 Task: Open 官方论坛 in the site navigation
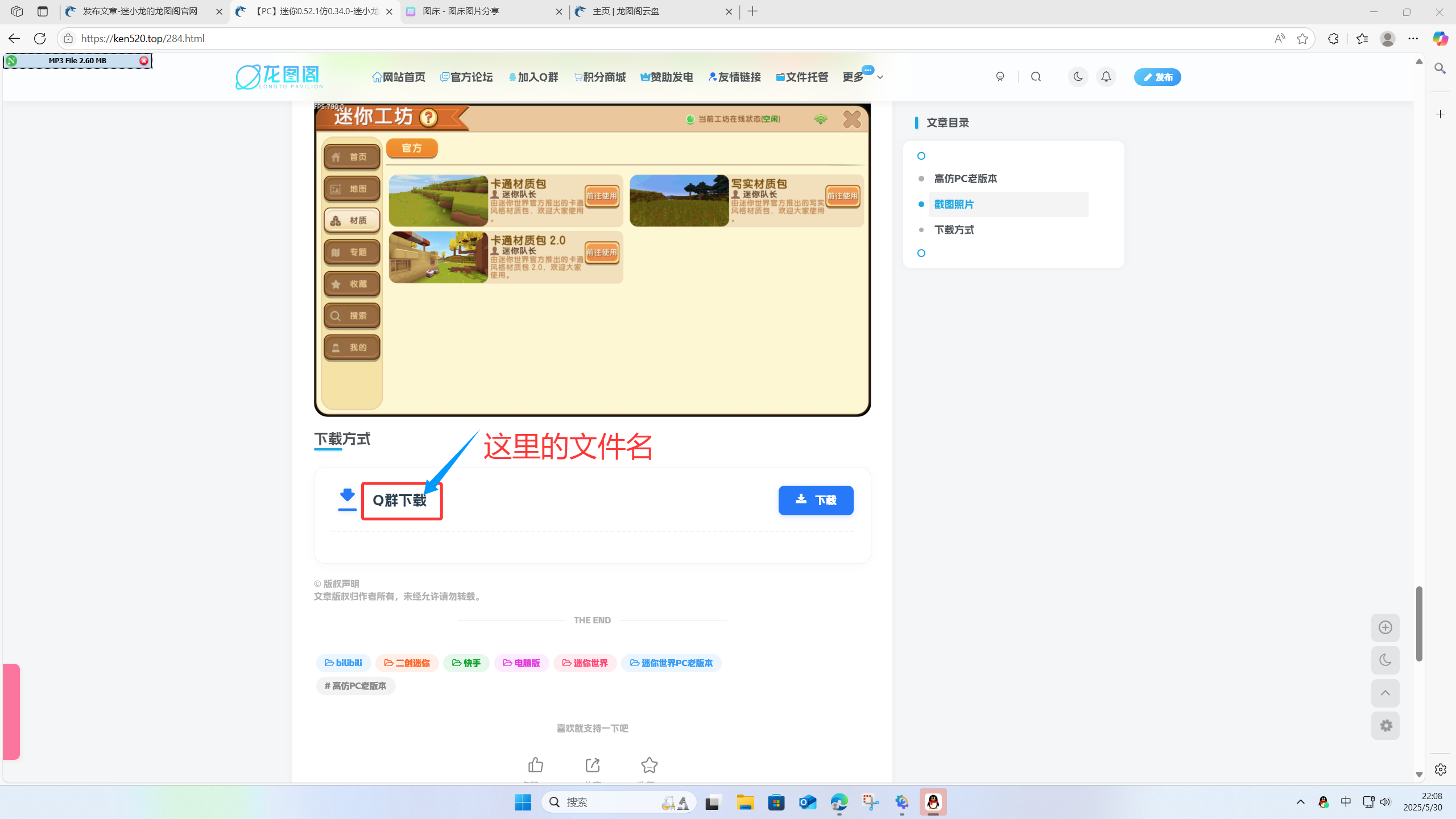point(466,77)
